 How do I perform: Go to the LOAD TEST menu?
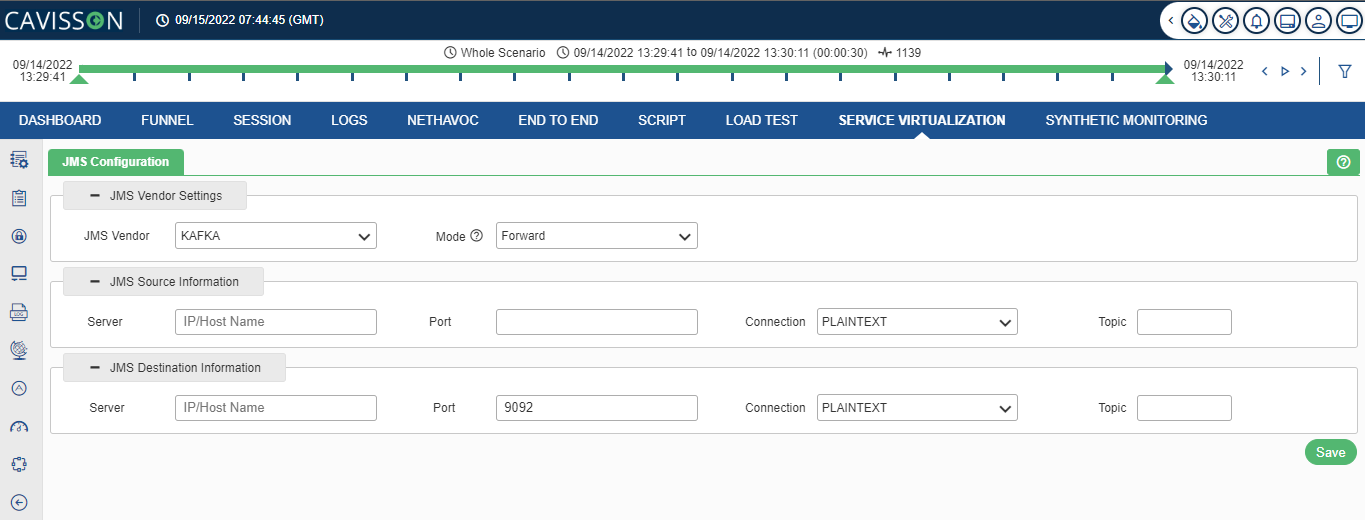[x=762, y=120]
